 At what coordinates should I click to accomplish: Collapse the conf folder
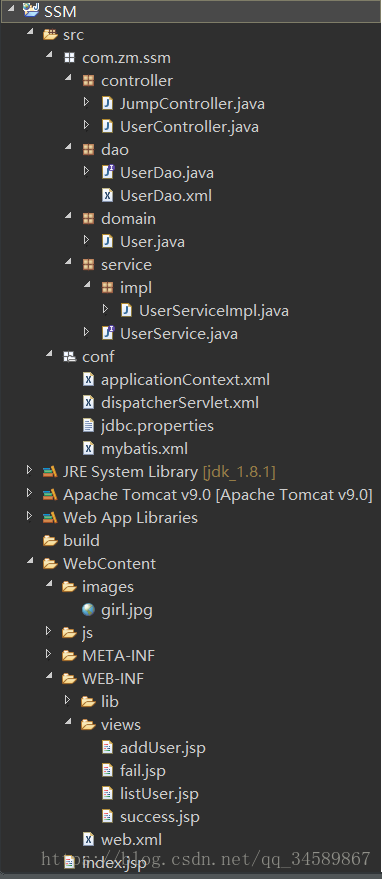pyautogui.click(x=49, y=355)
